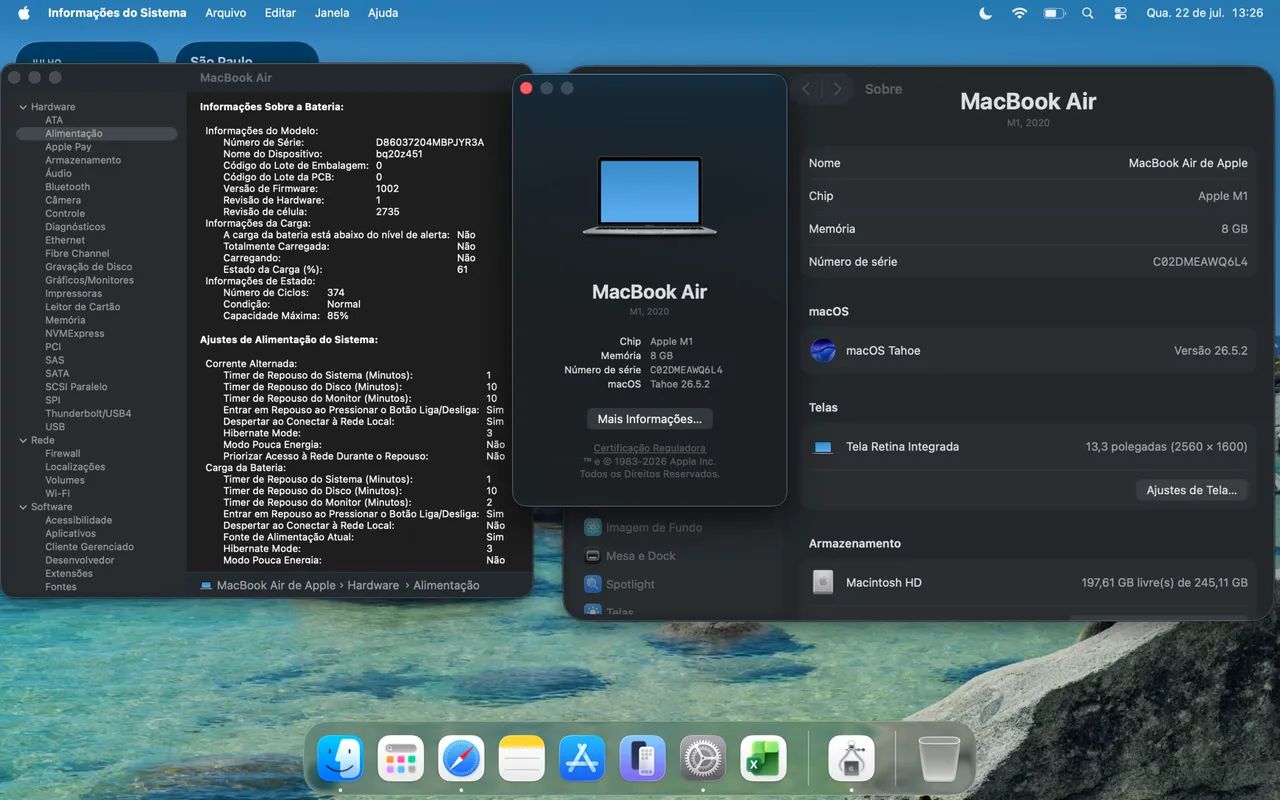Open the Janela menu

(332, 13)
